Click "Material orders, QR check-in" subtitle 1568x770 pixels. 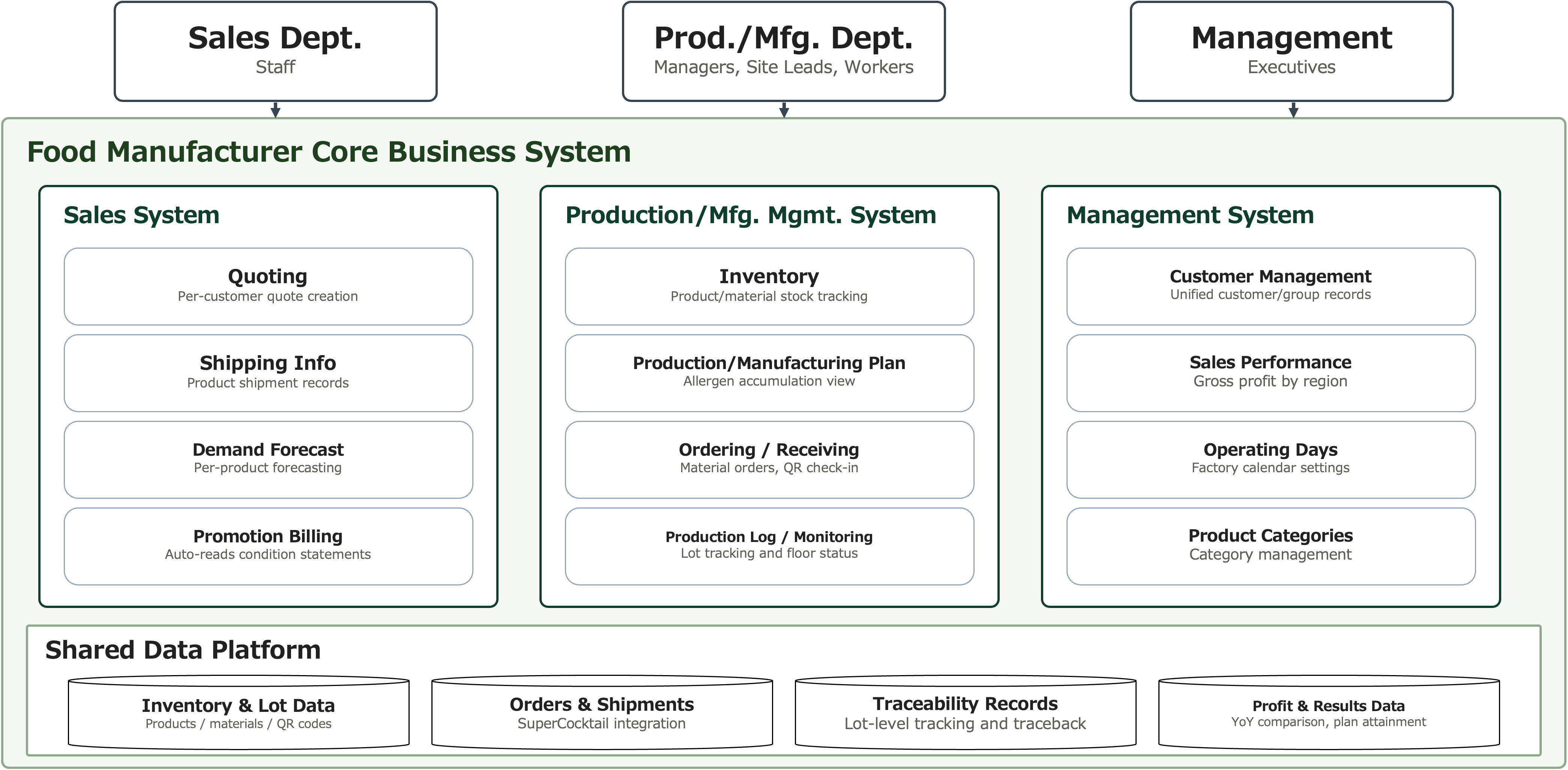769,468
